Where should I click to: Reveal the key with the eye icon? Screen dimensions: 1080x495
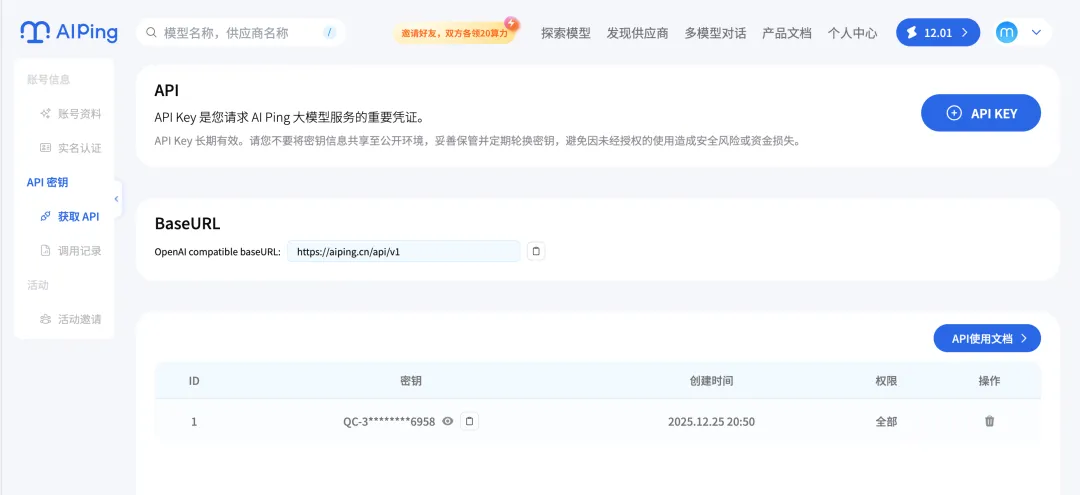pos(448,421)
